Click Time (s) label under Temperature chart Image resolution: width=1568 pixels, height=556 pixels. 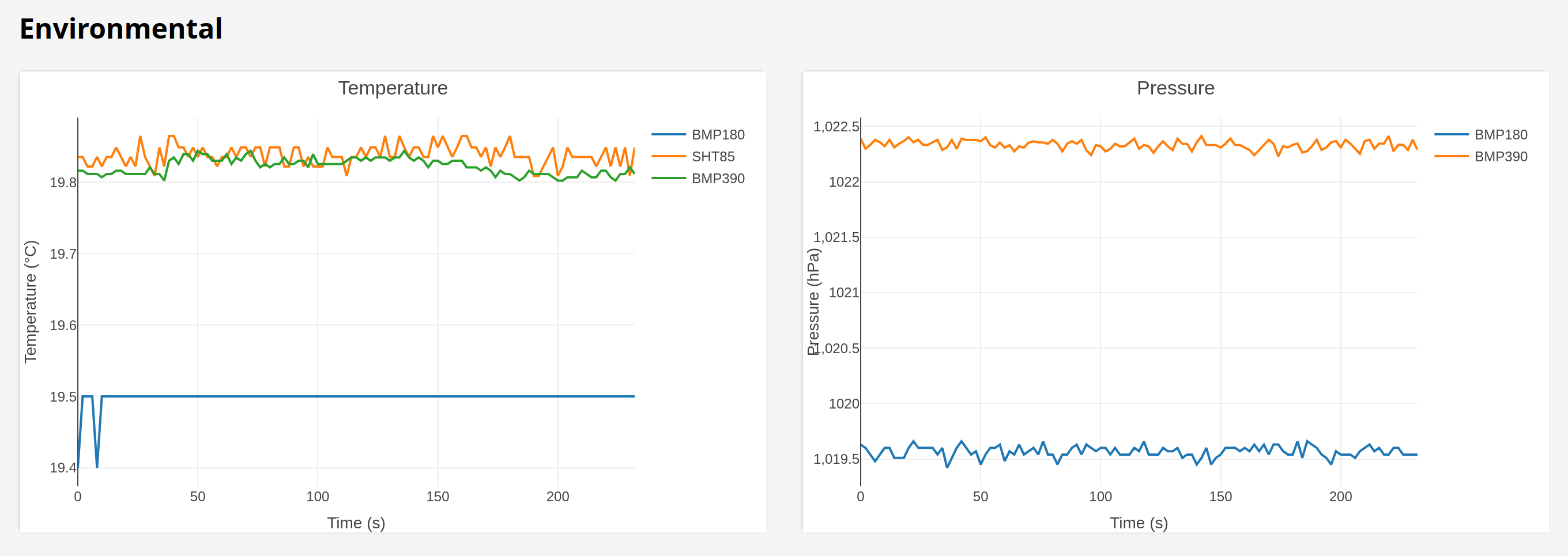tap(356, 523)
